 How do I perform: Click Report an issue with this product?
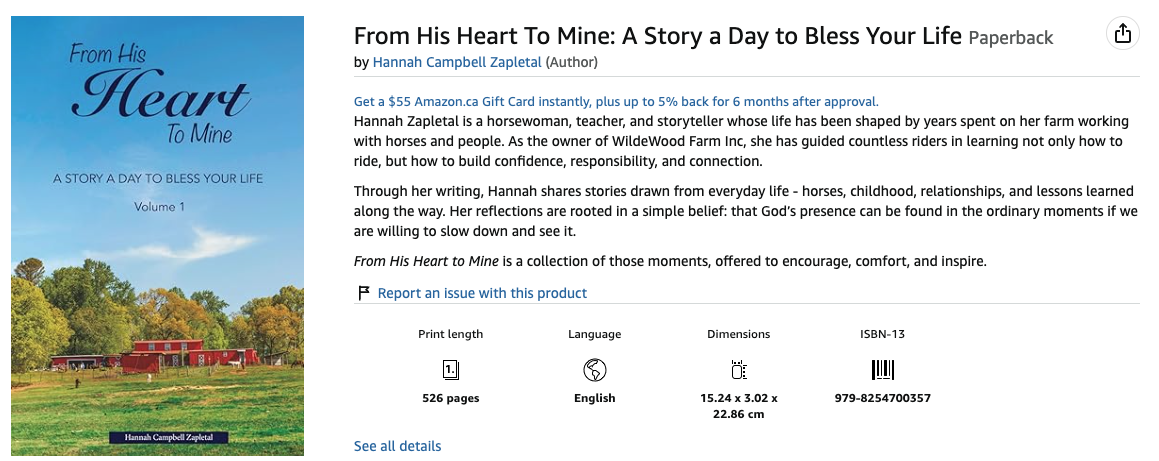(481, 293)
